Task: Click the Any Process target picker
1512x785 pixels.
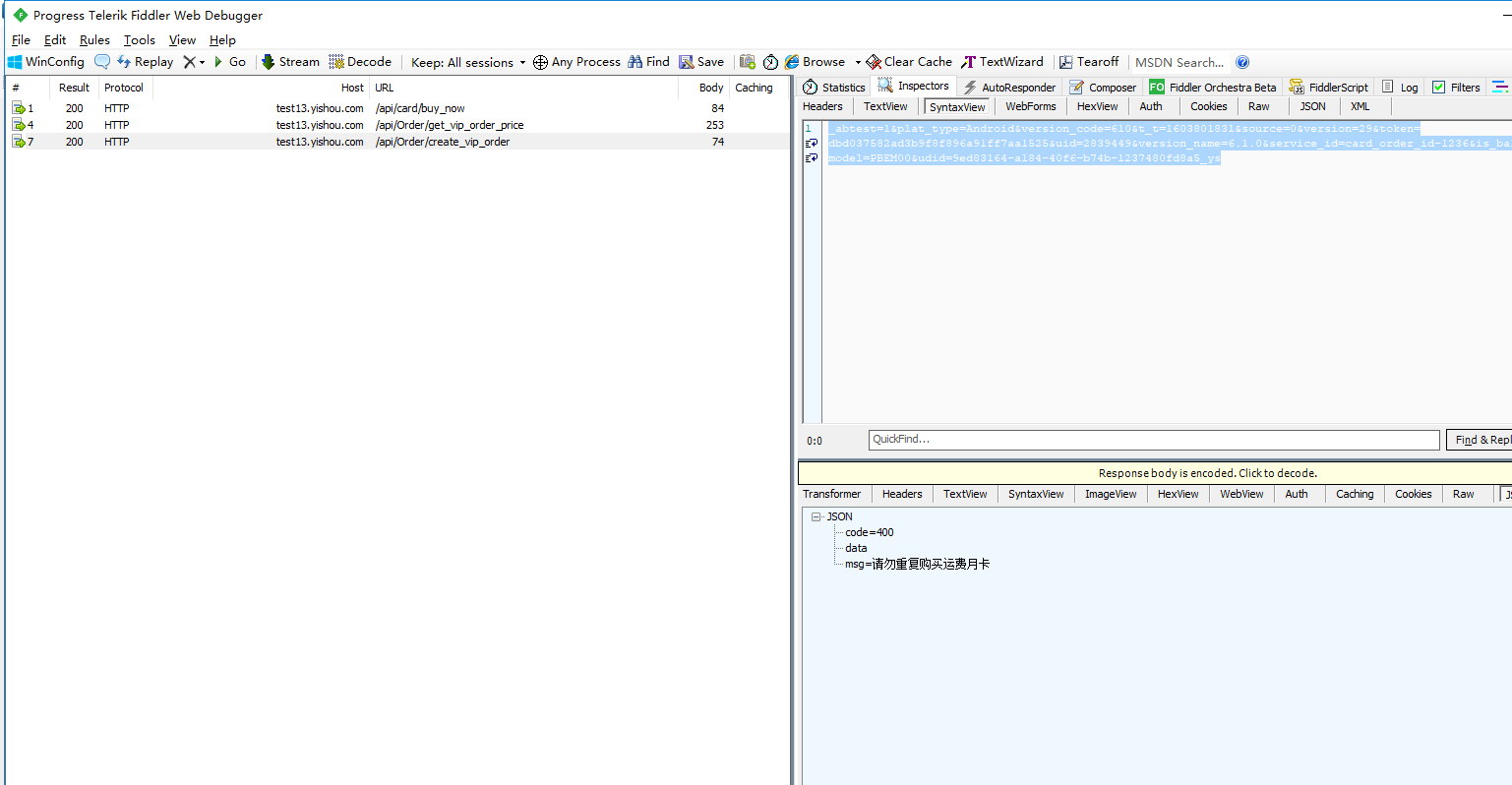Action: (x=576, y=62)
